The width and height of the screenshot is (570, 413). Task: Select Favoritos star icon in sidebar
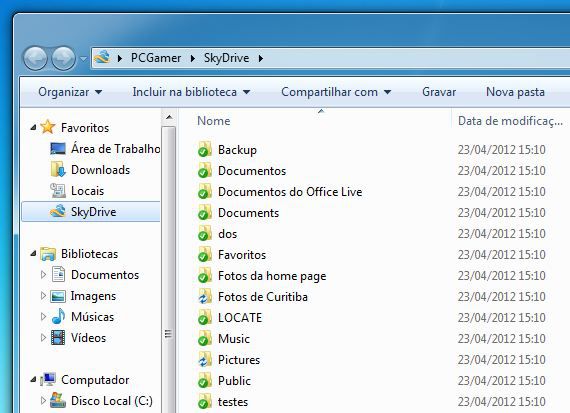coord(48,127)
